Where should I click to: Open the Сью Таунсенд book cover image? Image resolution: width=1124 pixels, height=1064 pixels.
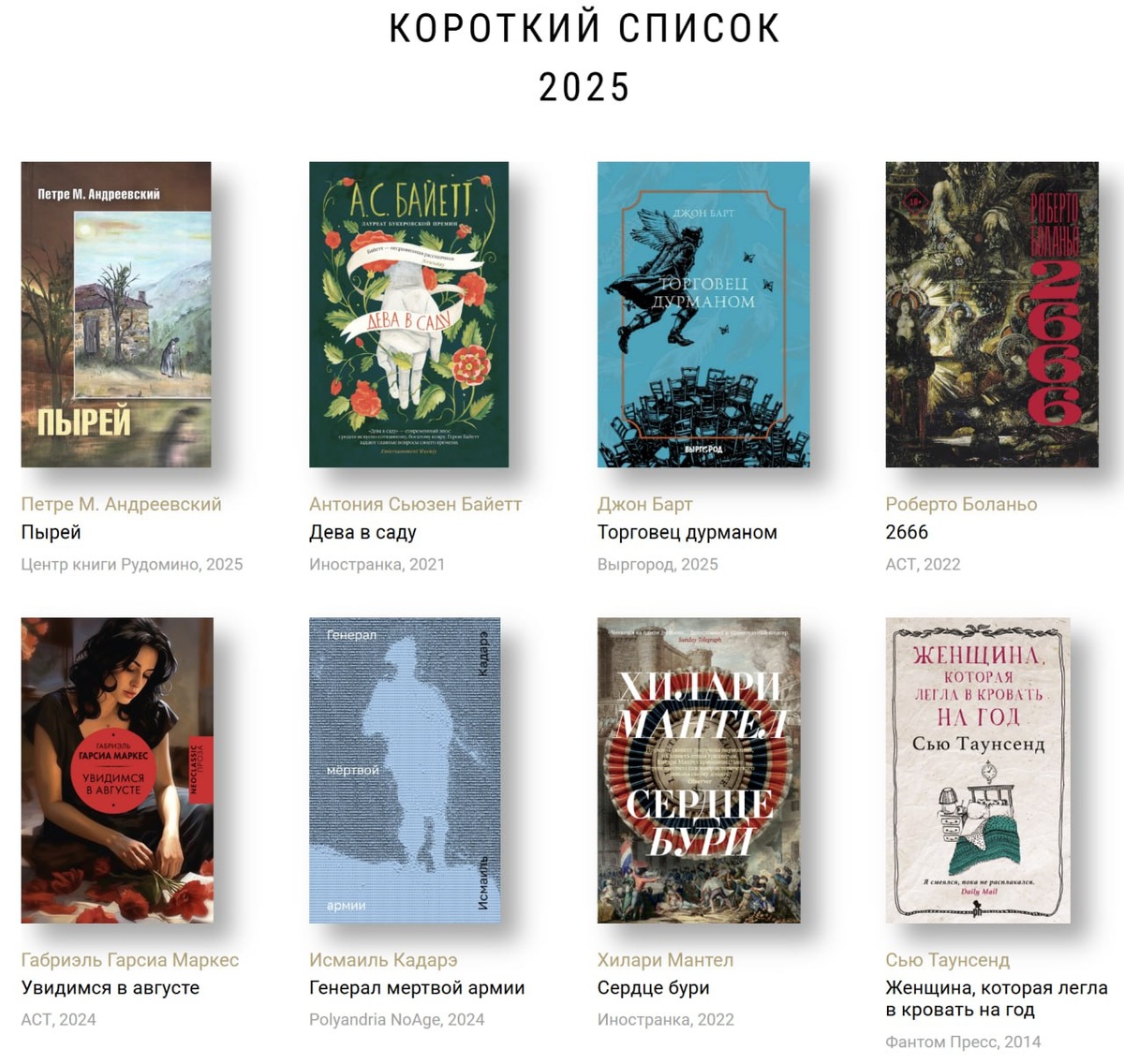pos(978,770)
